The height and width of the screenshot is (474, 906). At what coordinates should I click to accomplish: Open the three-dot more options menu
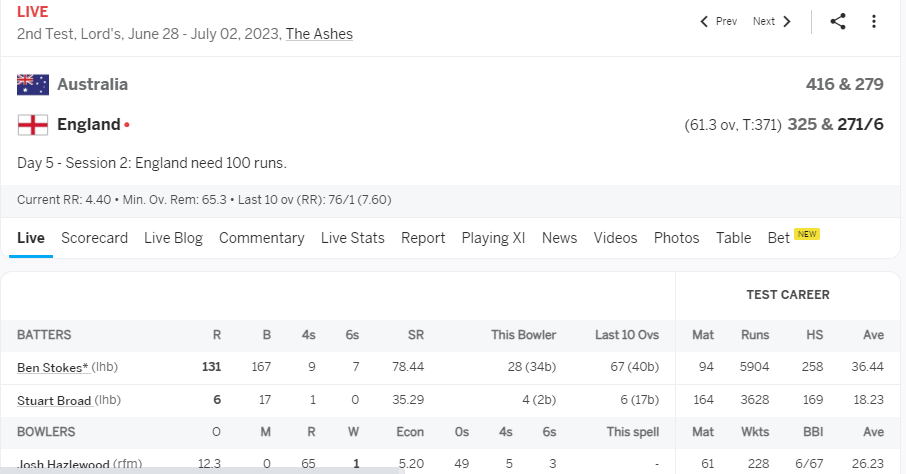874,21
